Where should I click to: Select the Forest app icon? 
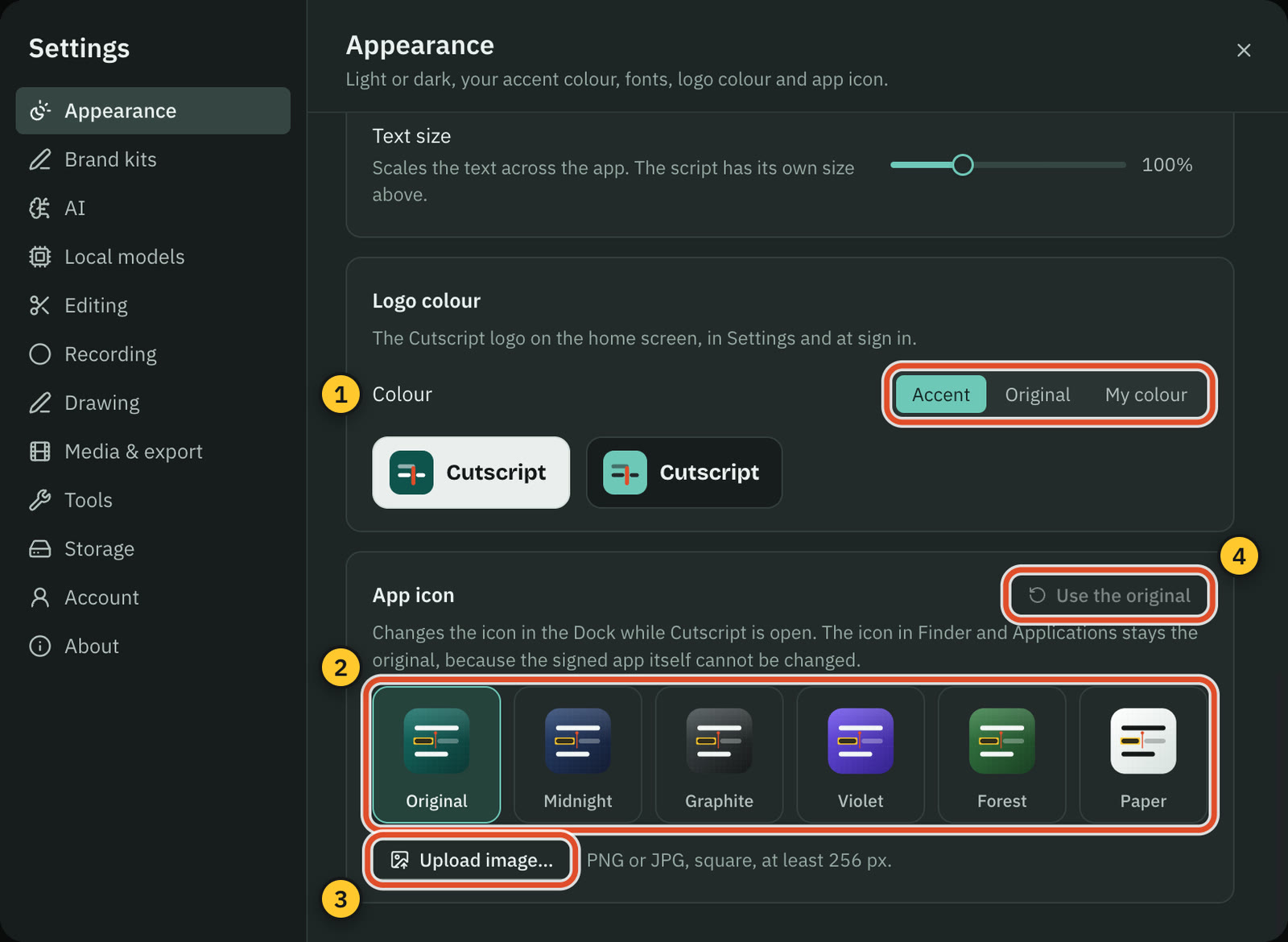(x=1002, y=754)
